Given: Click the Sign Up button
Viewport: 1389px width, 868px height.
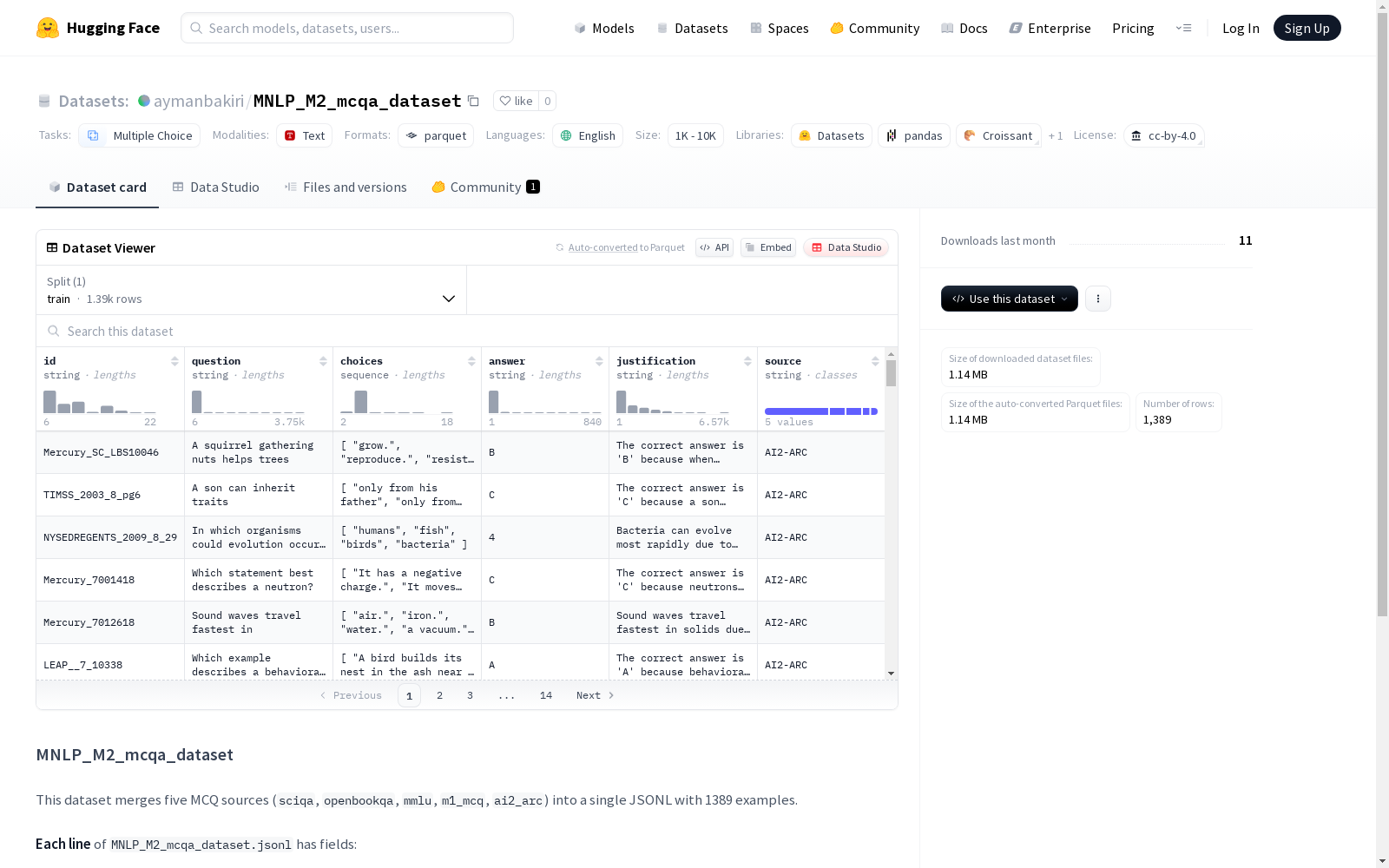Looking at the screenshot, I should (x=1307, y=28).
